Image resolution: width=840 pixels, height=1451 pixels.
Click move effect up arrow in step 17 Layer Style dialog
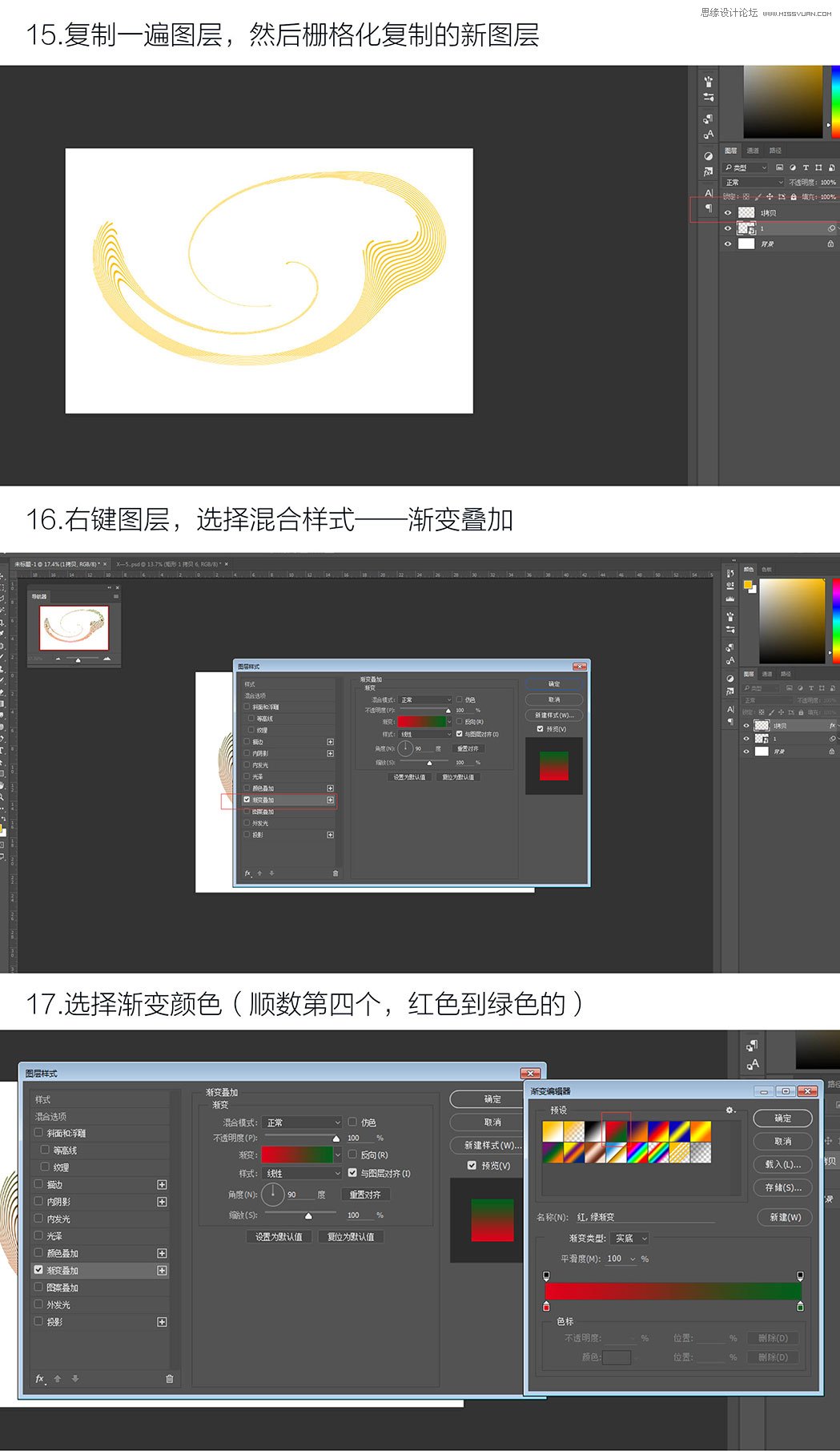click(58, 1378)
